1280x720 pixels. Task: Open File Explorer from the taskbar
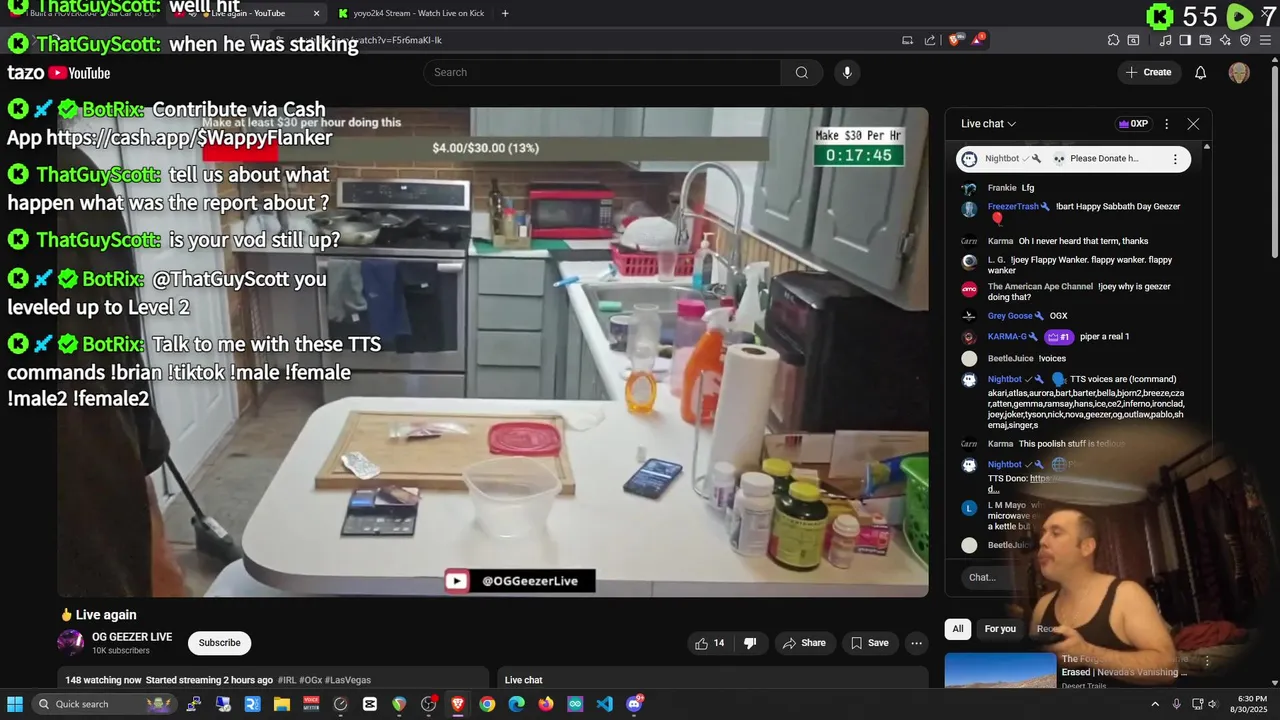[x=282, y=704]
